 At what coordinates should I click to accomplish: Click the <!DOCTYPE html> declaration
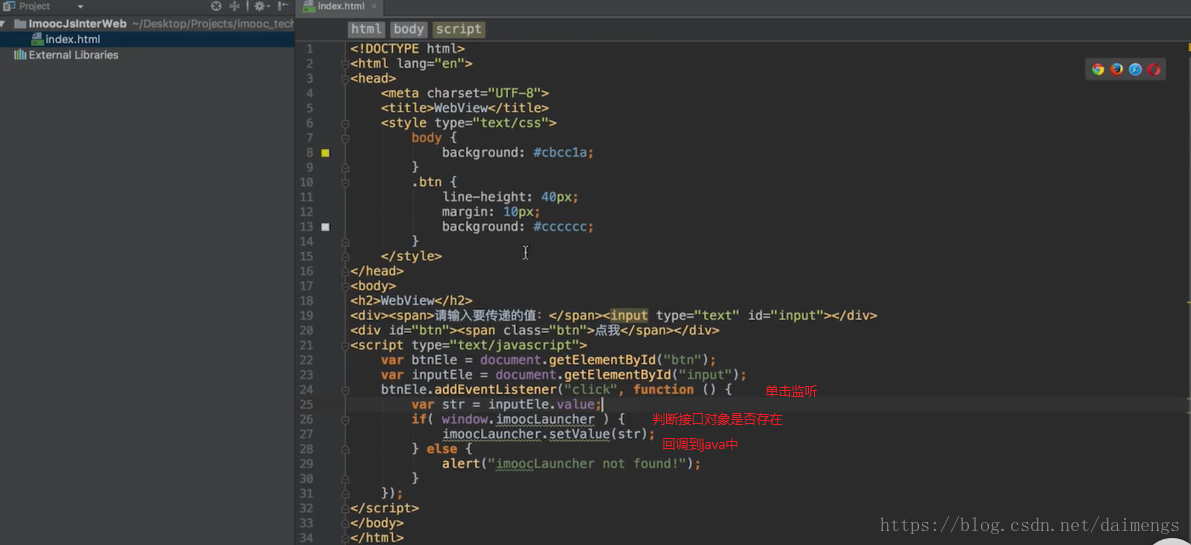(407, 49)
